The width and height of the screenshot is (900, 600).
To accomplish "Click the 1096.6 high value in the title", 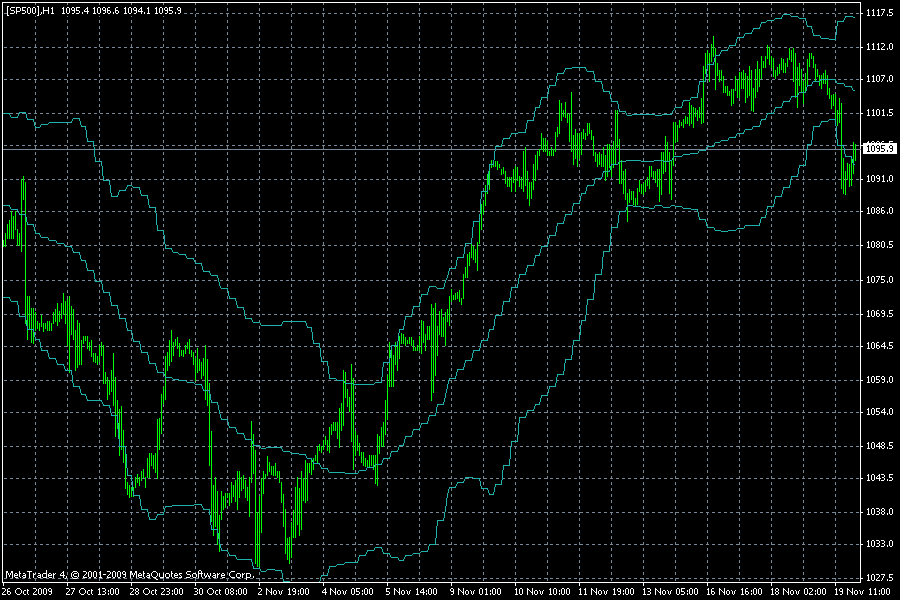I will pos(105,8).
